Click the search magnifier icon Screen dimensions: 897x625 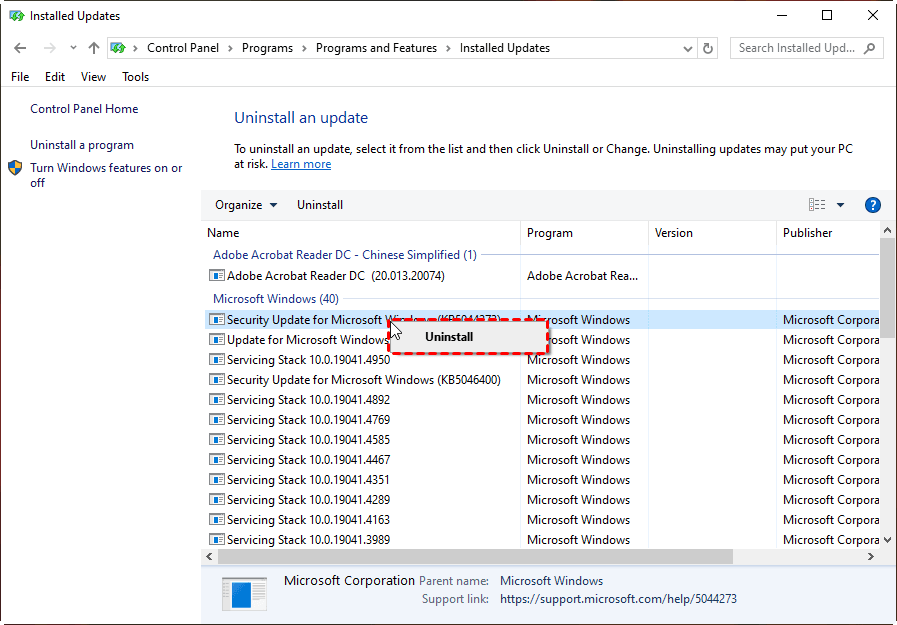(870, 49)
